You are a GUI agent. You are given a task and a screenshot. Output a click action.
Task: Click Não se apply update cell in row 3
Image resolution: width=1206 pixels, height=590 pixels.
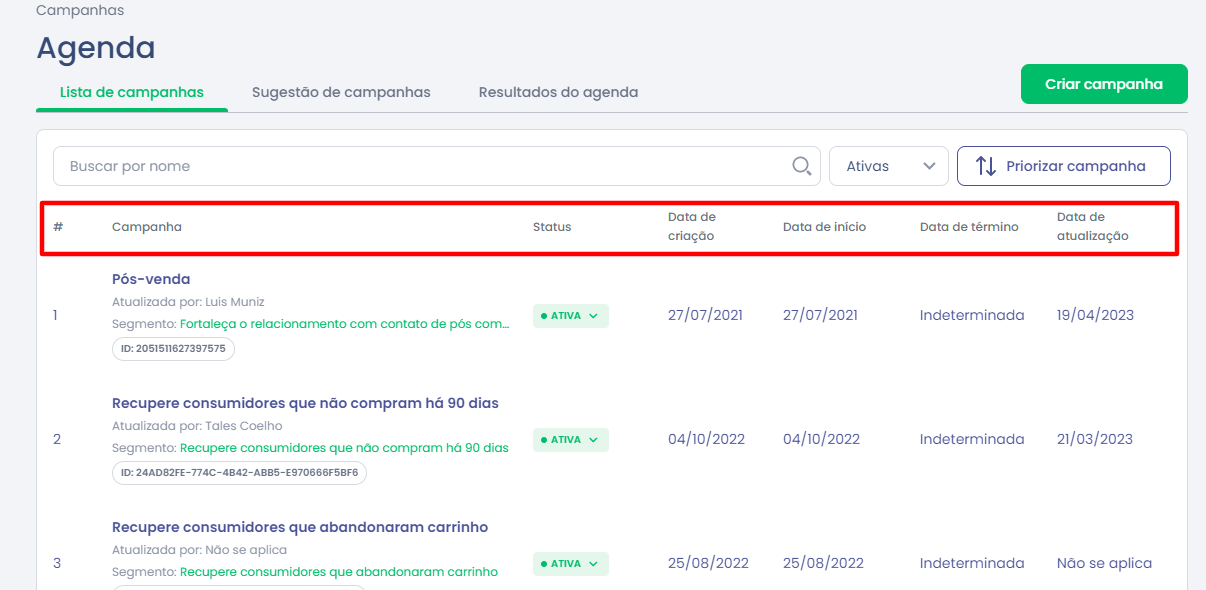[1104, 563]
